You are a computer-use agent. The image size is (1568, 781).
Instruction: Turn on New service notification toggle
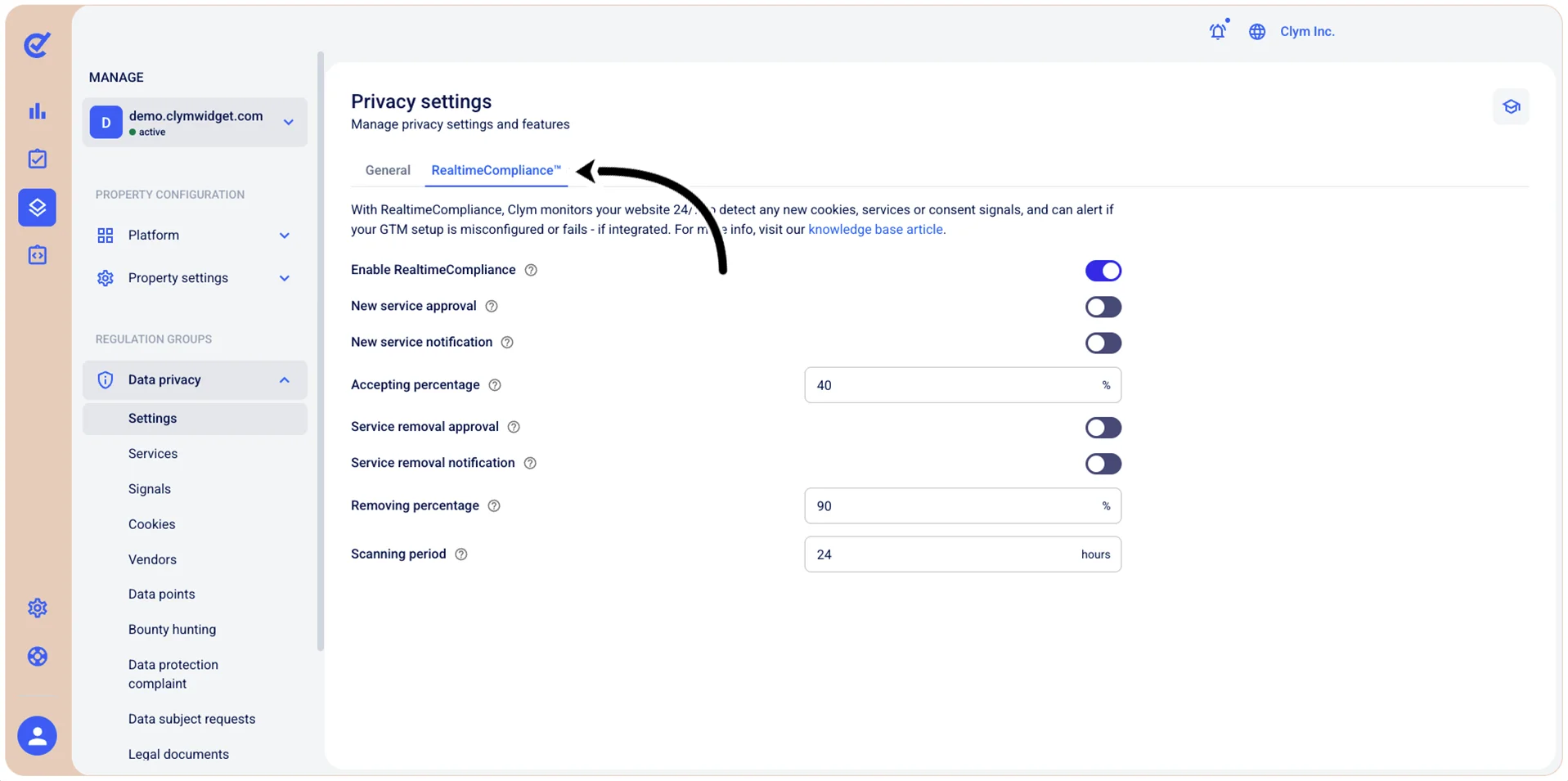point(1103,343)
